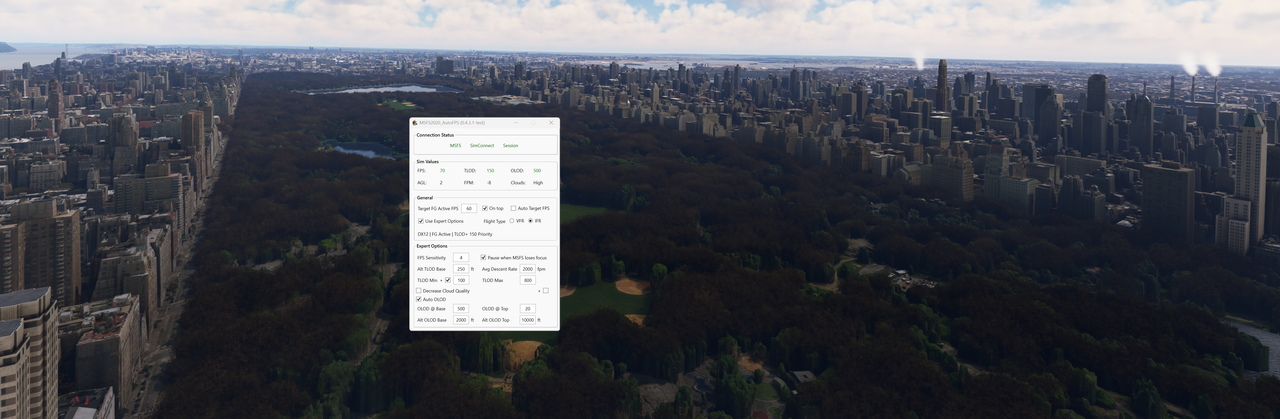Image resolution: width=1280 pixels, height=419 pixels.
Task: Edit the Target FG Active FPS field
Action: click(x=468, y=208)
